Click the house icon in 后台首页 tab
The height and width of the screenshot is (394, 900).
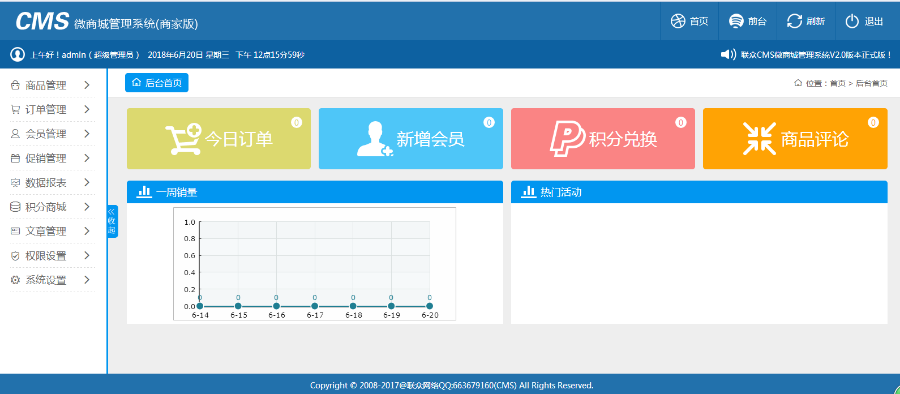click(x=137, y=83)
